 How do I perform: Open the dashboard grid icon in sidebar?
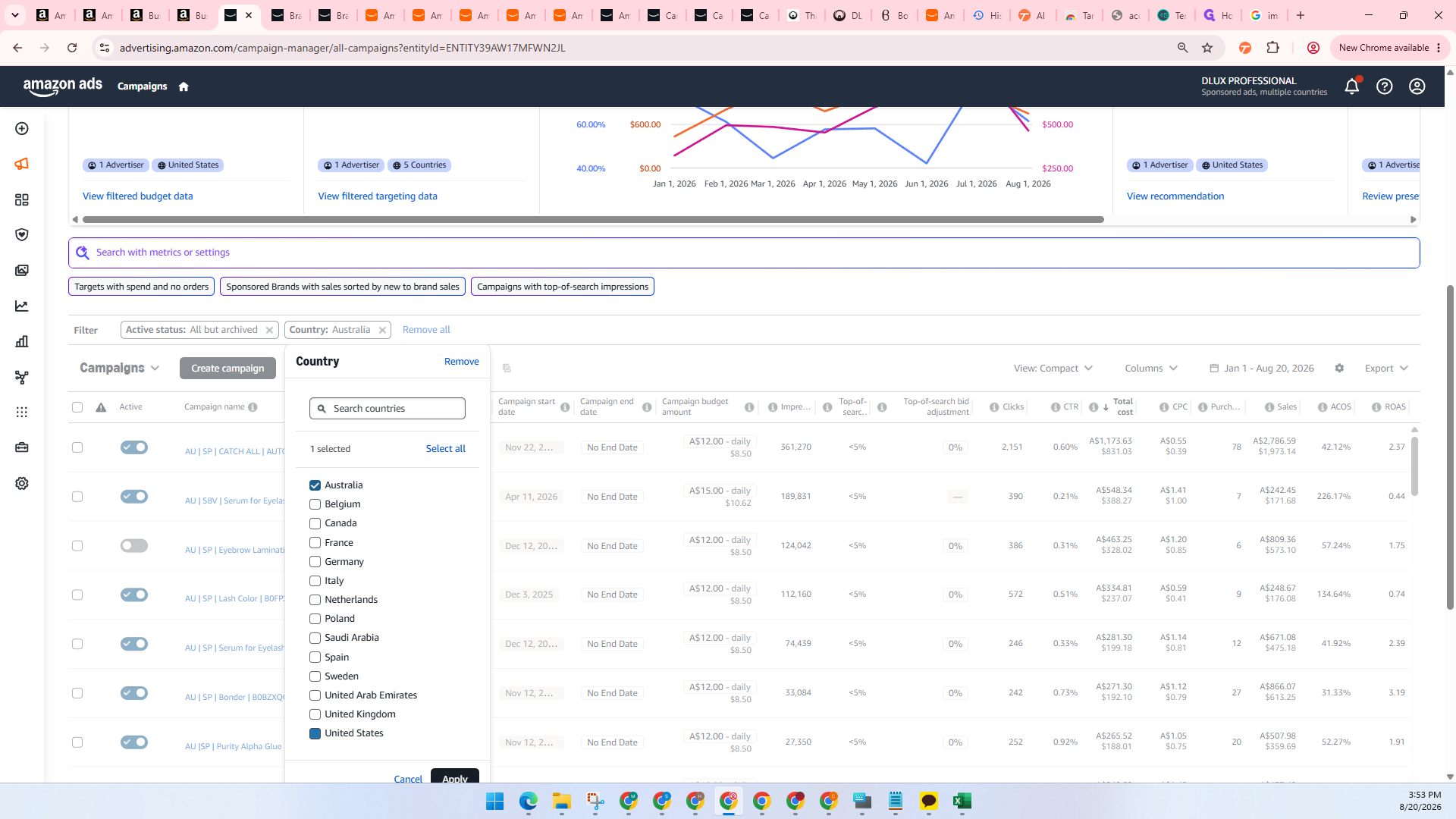(22, 199)
